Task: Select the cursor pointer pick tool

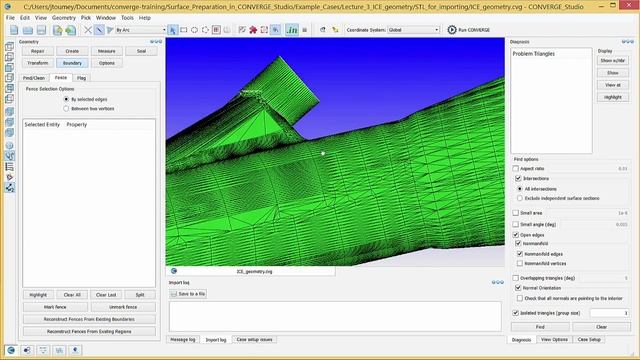Action: tap(173, 30)
